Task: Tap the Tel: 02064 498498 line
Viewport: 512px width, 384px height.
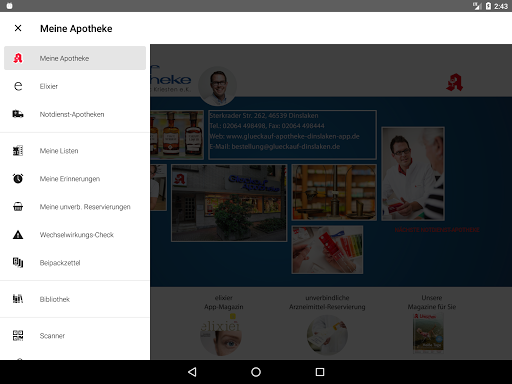Action: [267, 126]
